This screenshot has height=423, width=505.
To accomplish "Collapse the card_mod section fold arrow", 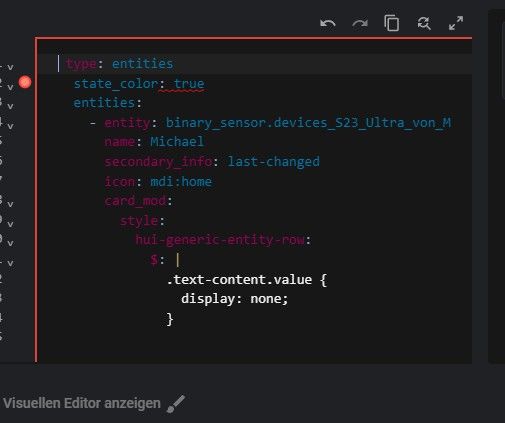I will click(x=10, y=204).
